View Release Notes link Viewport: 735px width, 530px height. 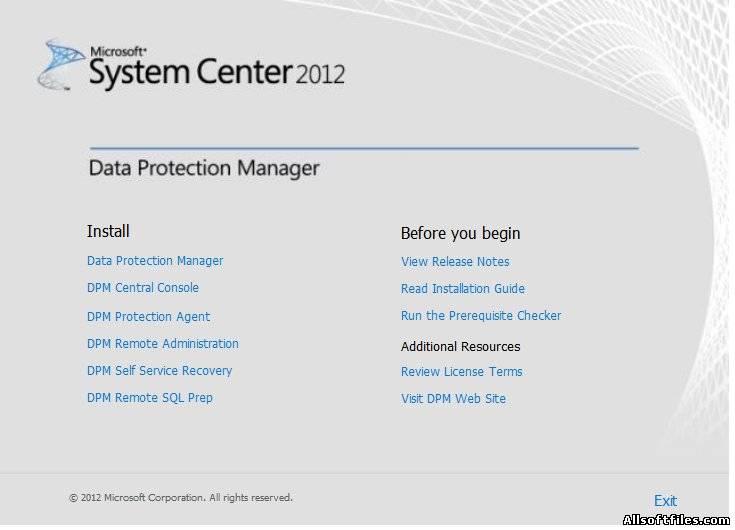(x=455, y=261)
